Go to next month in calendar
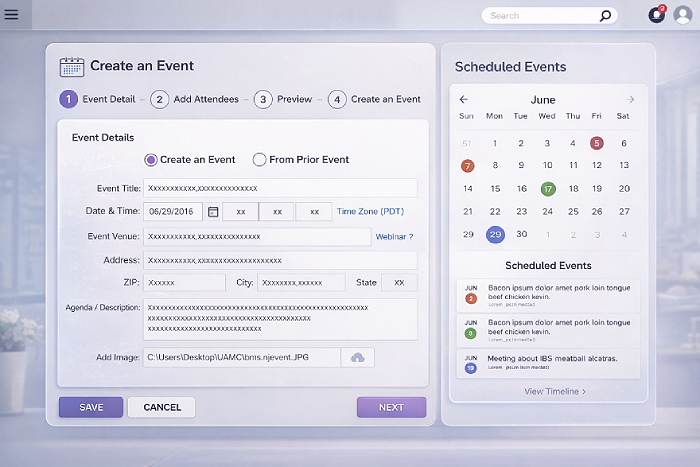The height and width of the screenshot is (467, 700). [x=631, y=100]
